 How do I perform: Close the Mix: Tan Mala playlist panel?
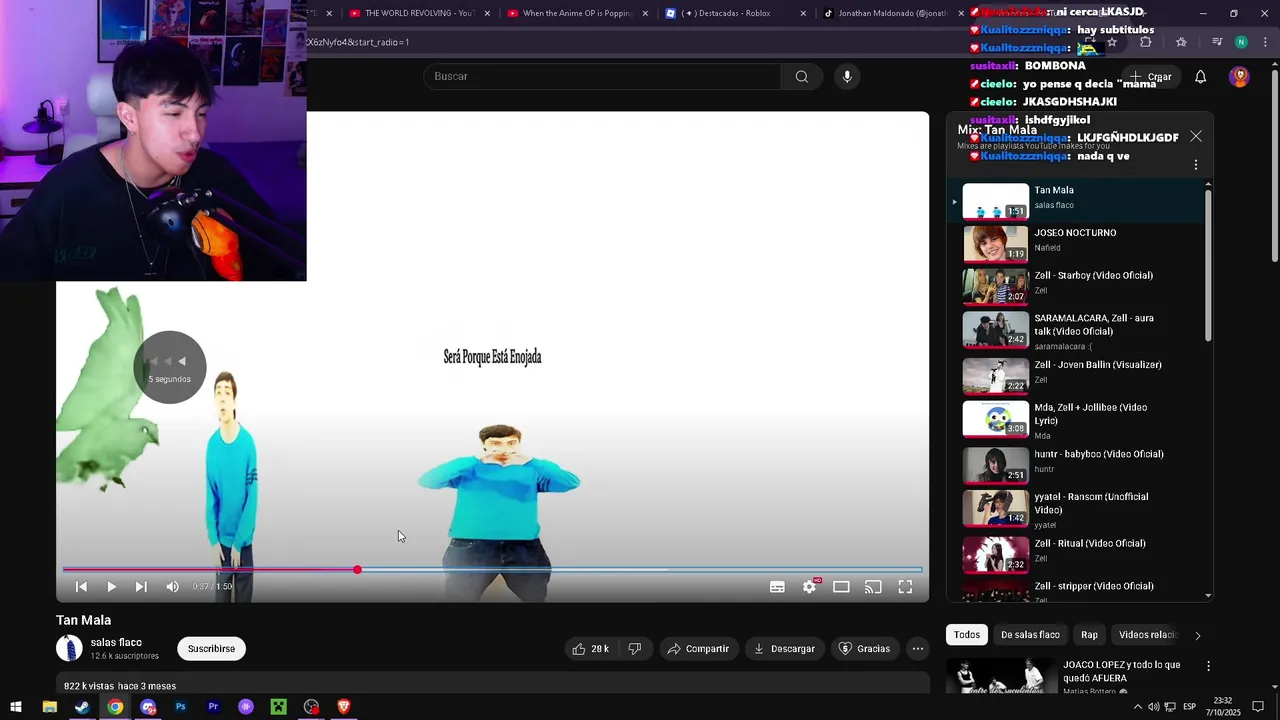point(1196,136)
